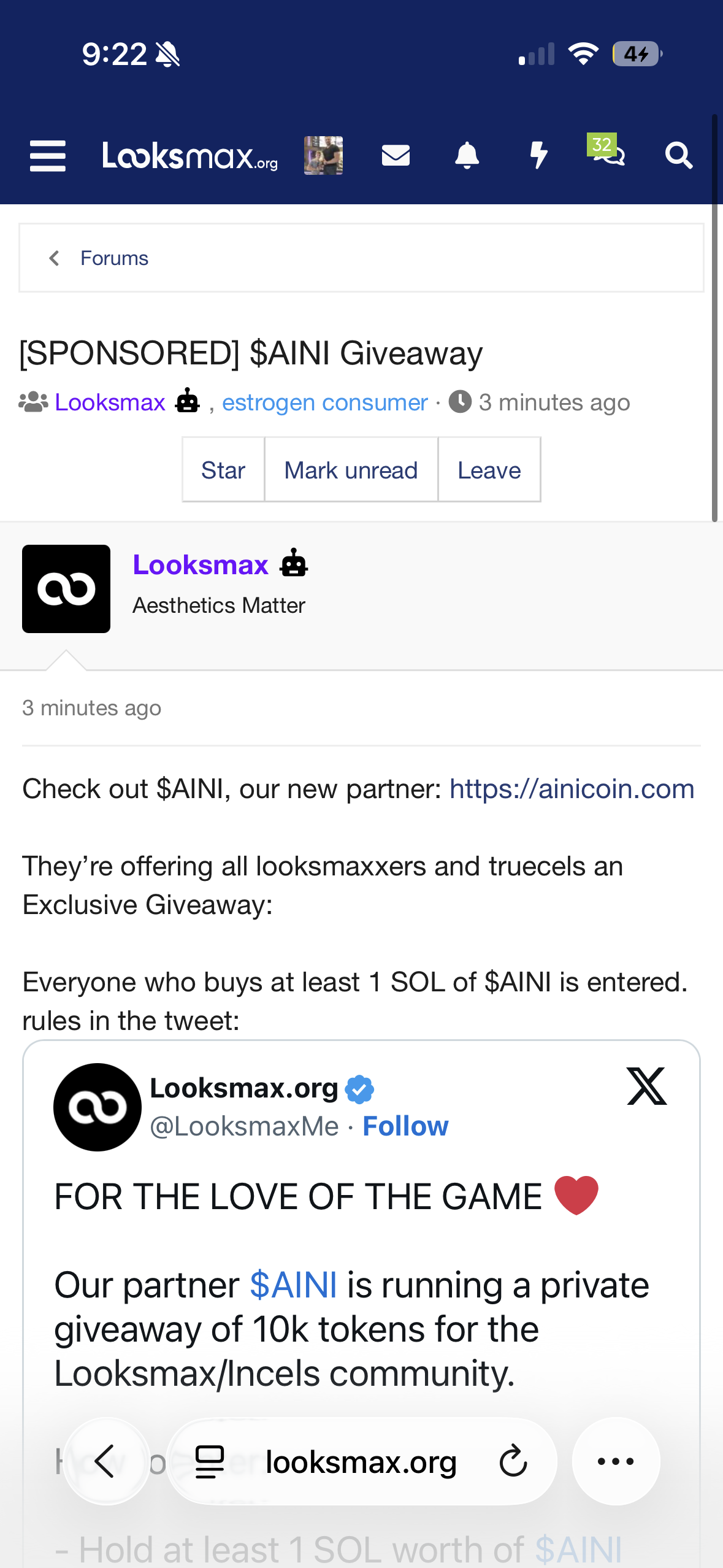Open the page settings icon beside URL
The image size is (723, 1568).
[x=210, y=1461]
